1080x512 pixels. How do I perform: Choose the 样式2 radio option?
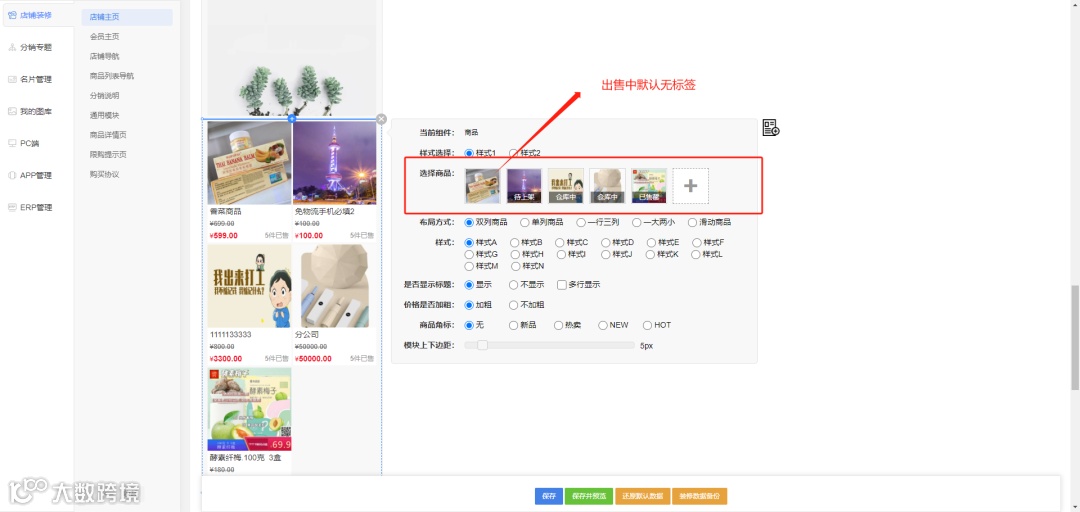(513, 153)
